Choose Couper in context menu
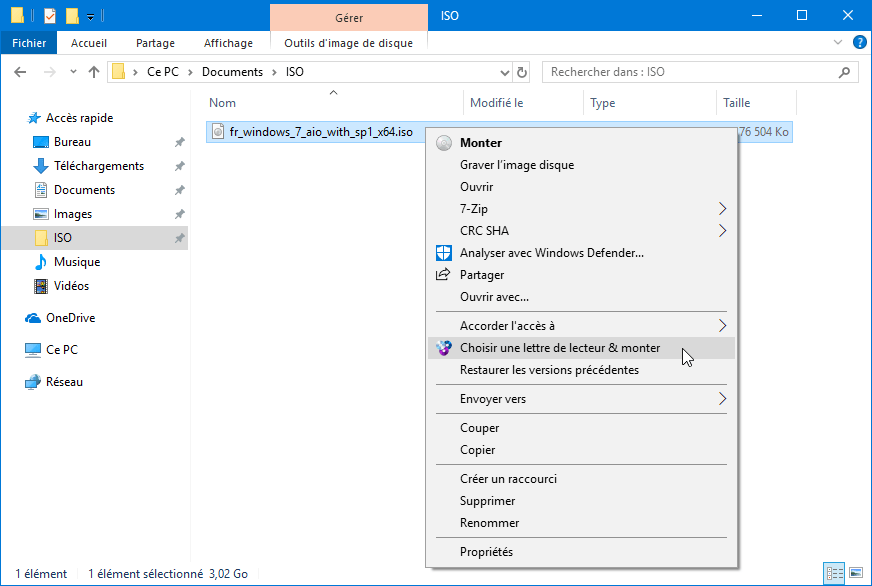The height and width of the screenshot is (586, 872). tap(479, 428)
